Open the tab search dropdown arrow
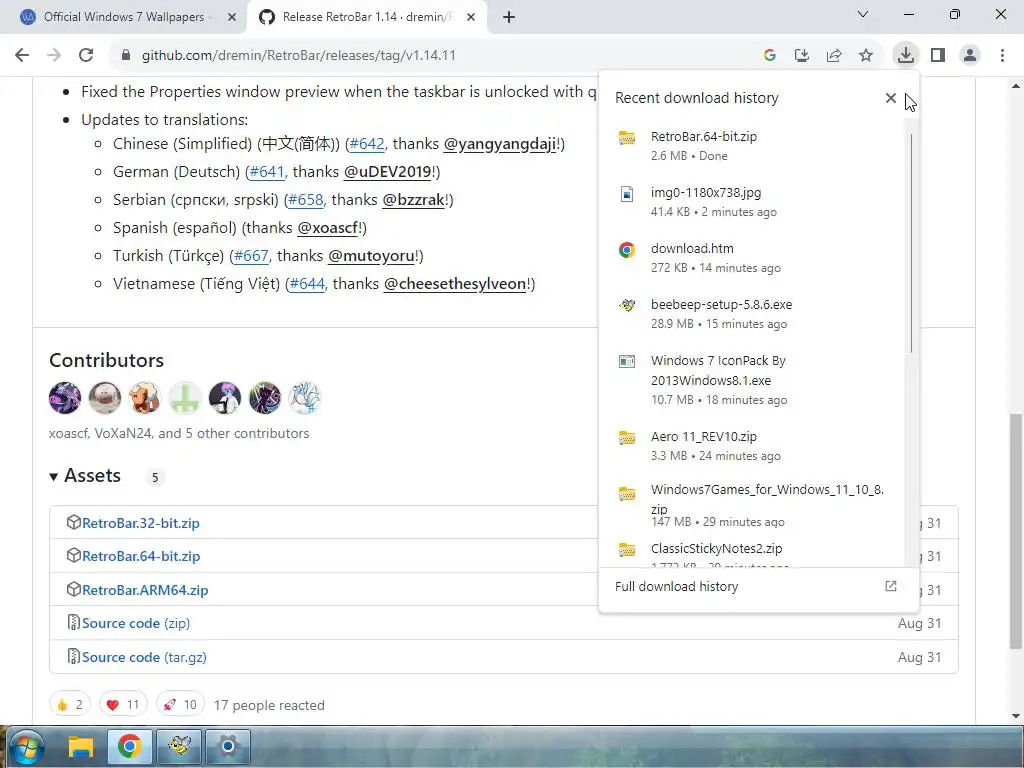This screenshot has height=768, width=1024. (x=863, y=14)
